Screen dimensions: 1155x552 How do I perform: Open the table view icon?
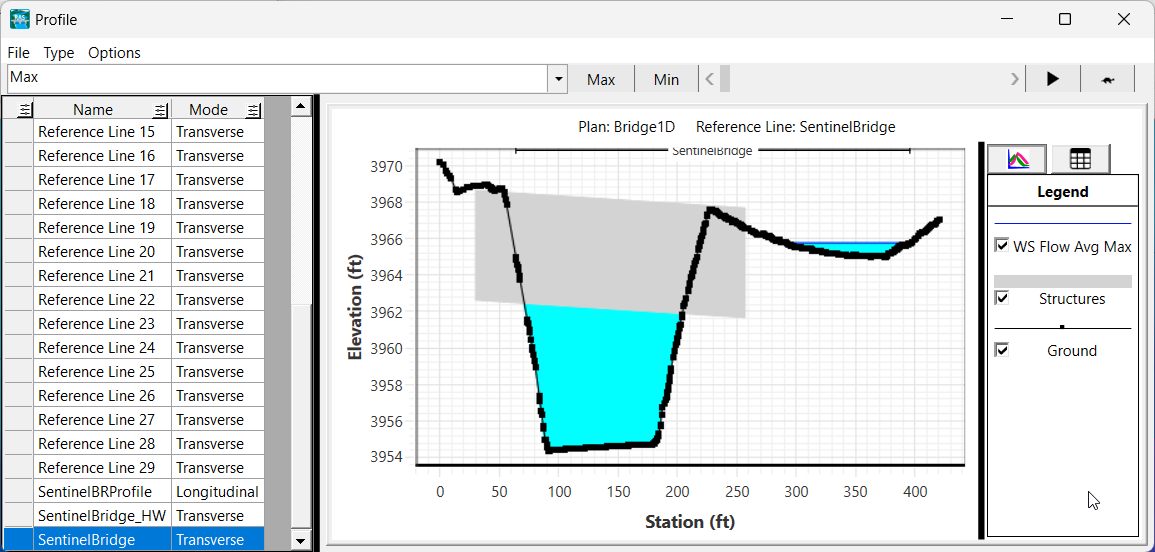[x=1080, y=159]
